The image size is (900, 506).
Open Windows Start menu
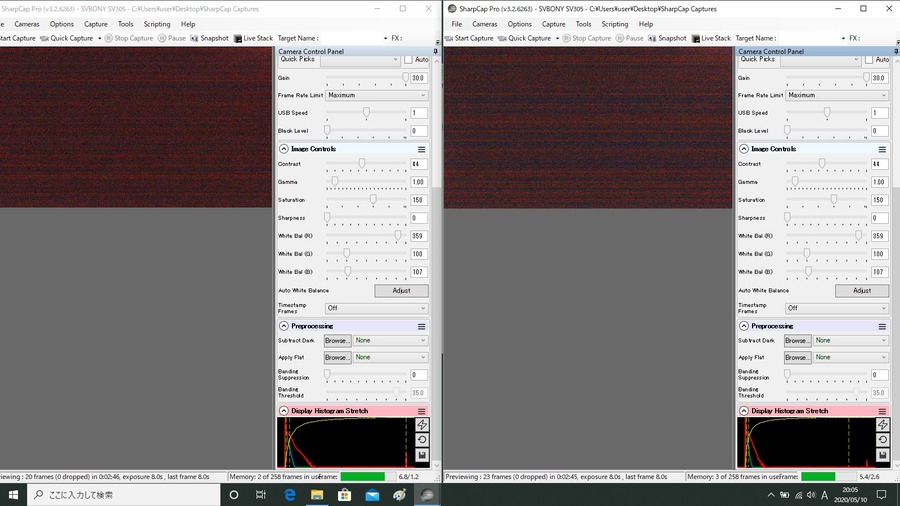pos(13,495)
